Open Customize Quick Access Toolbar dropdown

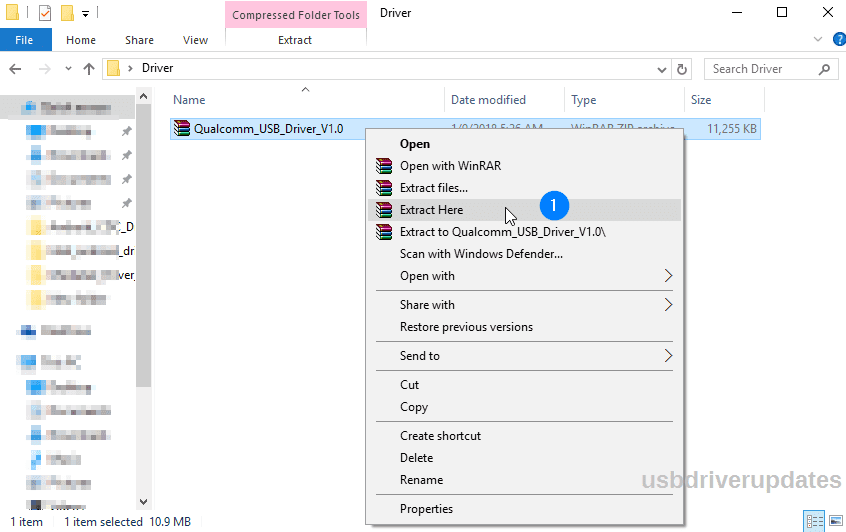[x=85, y=13]
